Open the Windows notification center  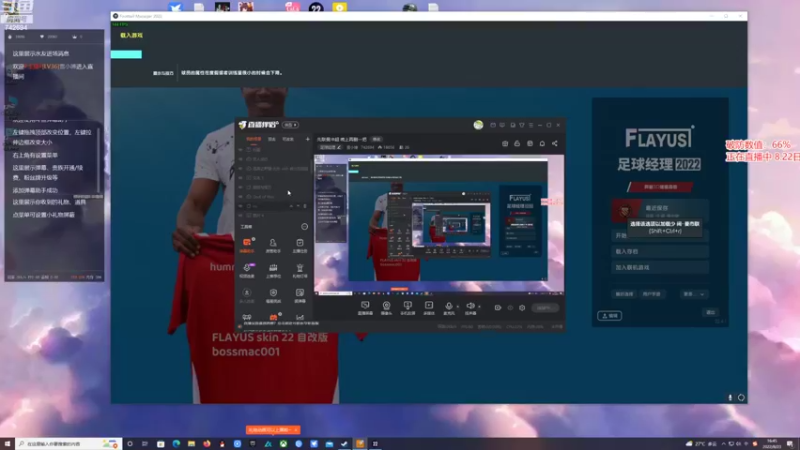coord(790,444)
